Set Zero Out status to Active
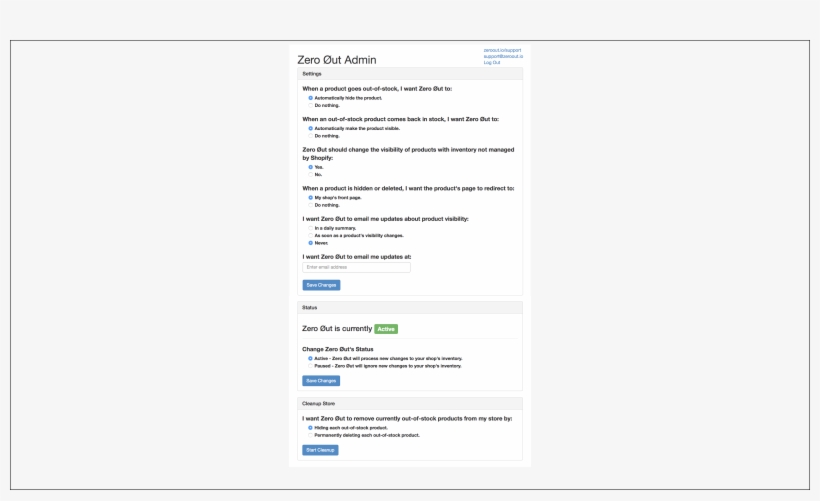820x501 pixels. 310,358
